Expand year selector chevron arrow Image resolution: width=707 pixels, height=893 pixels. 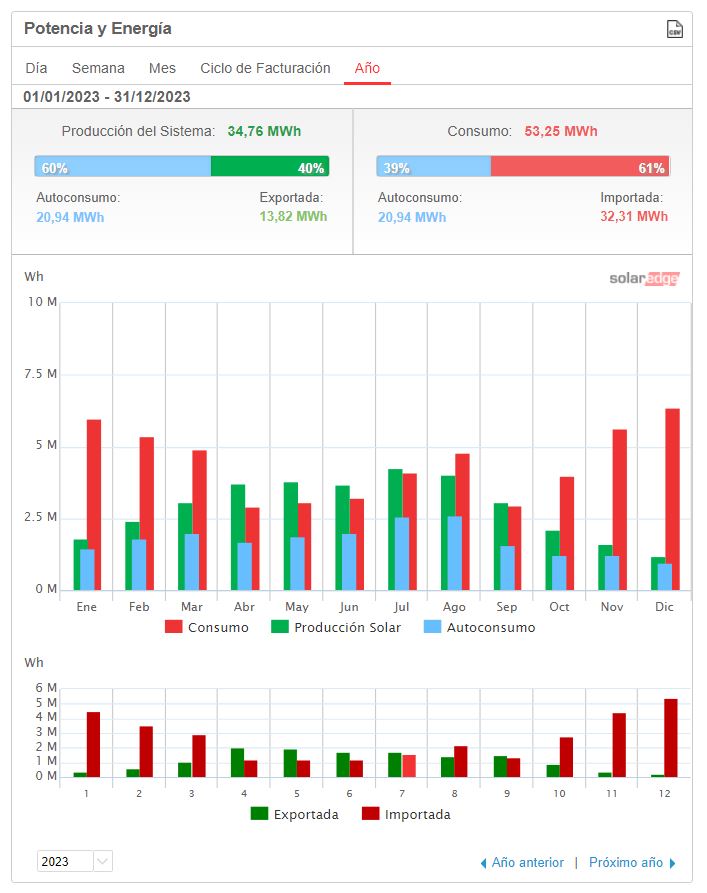point(103,861)
